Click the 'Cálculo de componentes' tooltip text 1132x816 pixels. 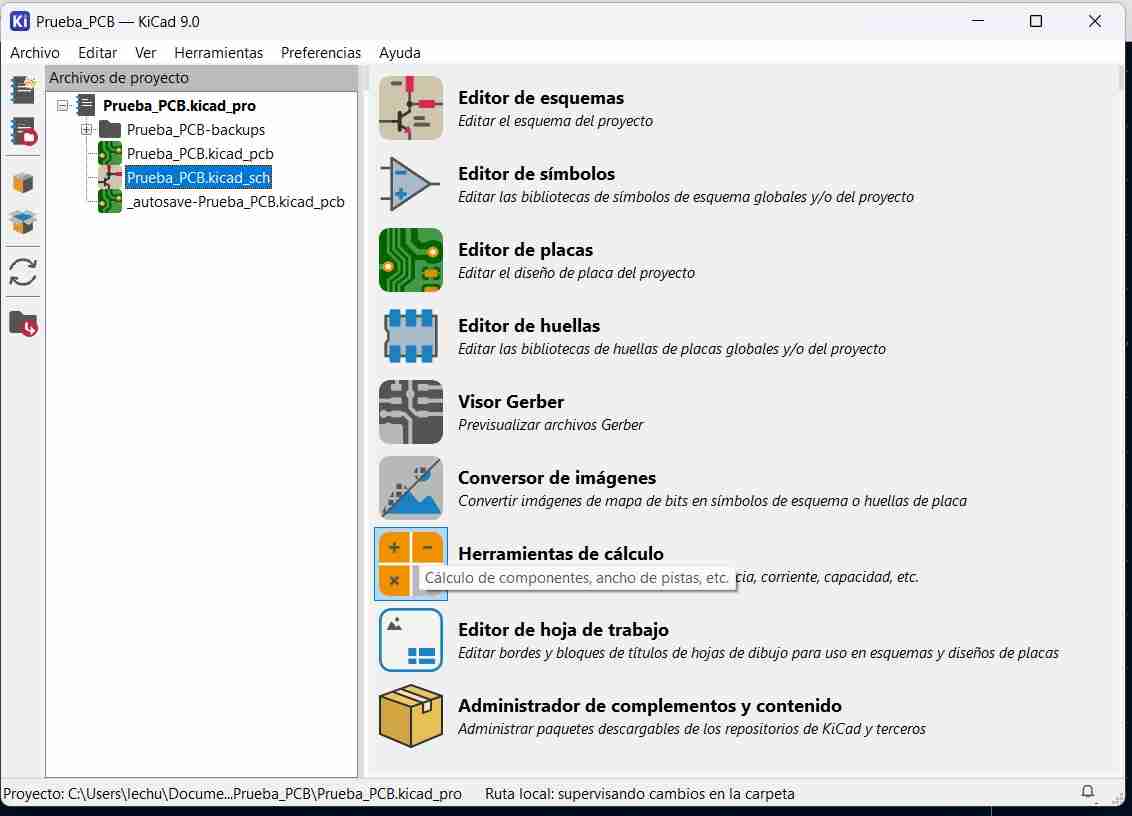[576, 578]
